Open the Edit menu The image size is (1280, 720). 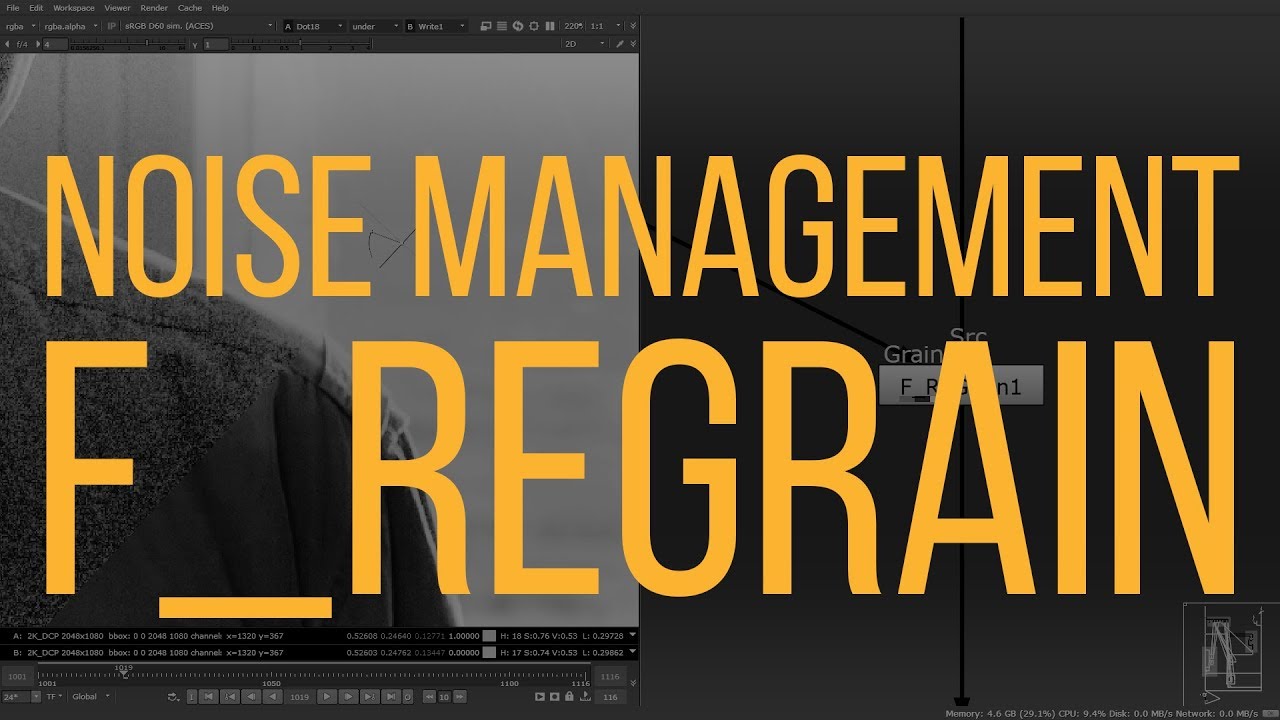click(36, 8)
